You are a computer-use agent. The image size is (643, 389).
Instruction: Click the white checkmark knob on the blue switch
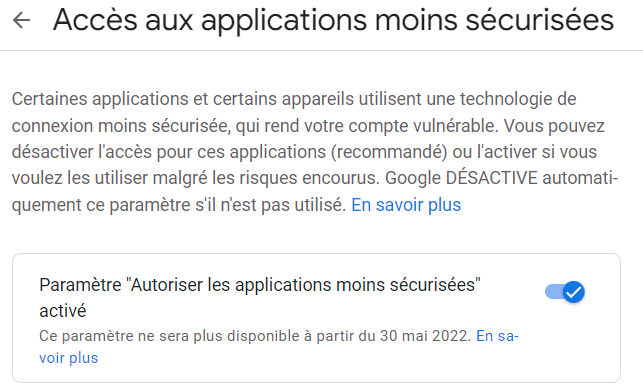tap(574, 292)
